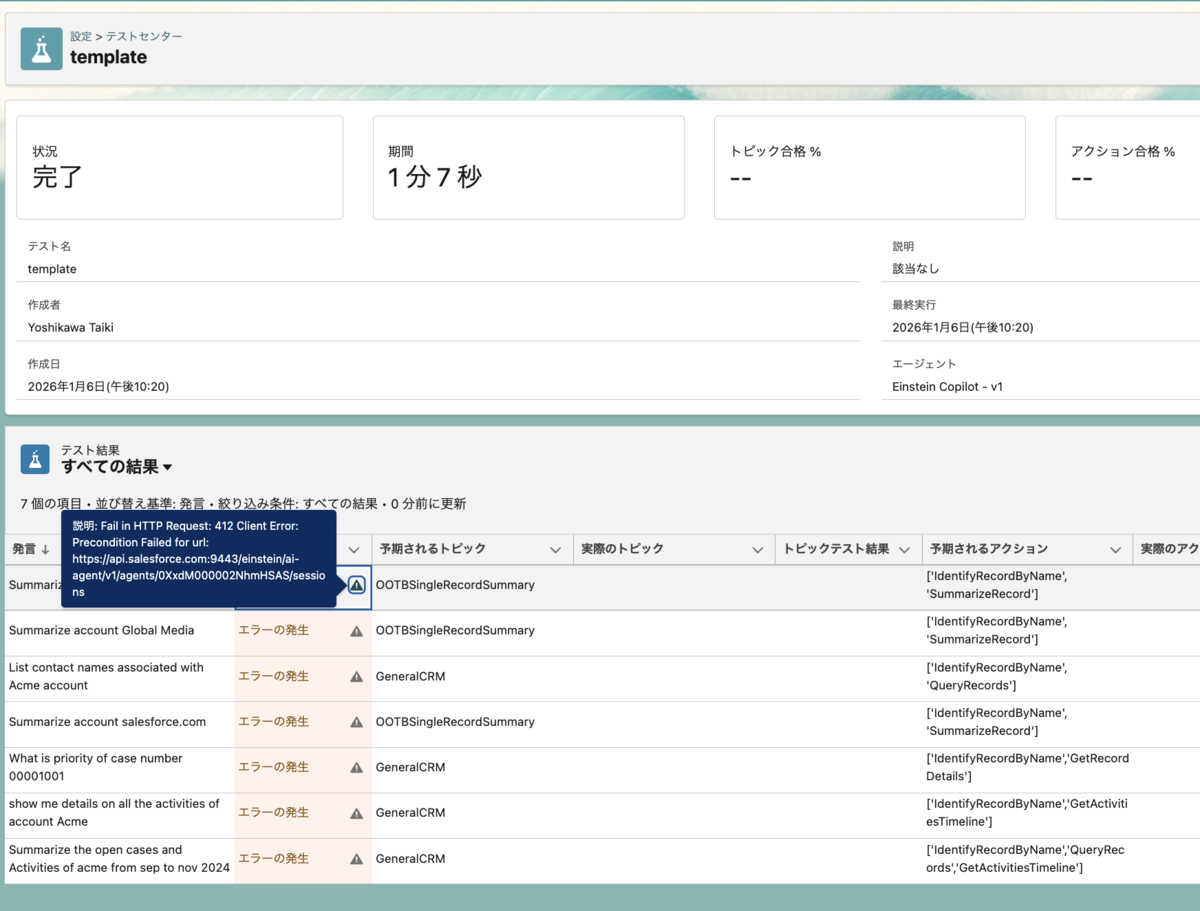The image size is (1200, 911).
Task: Click the 期間 1分7秒 card
Action: [529, 168]
